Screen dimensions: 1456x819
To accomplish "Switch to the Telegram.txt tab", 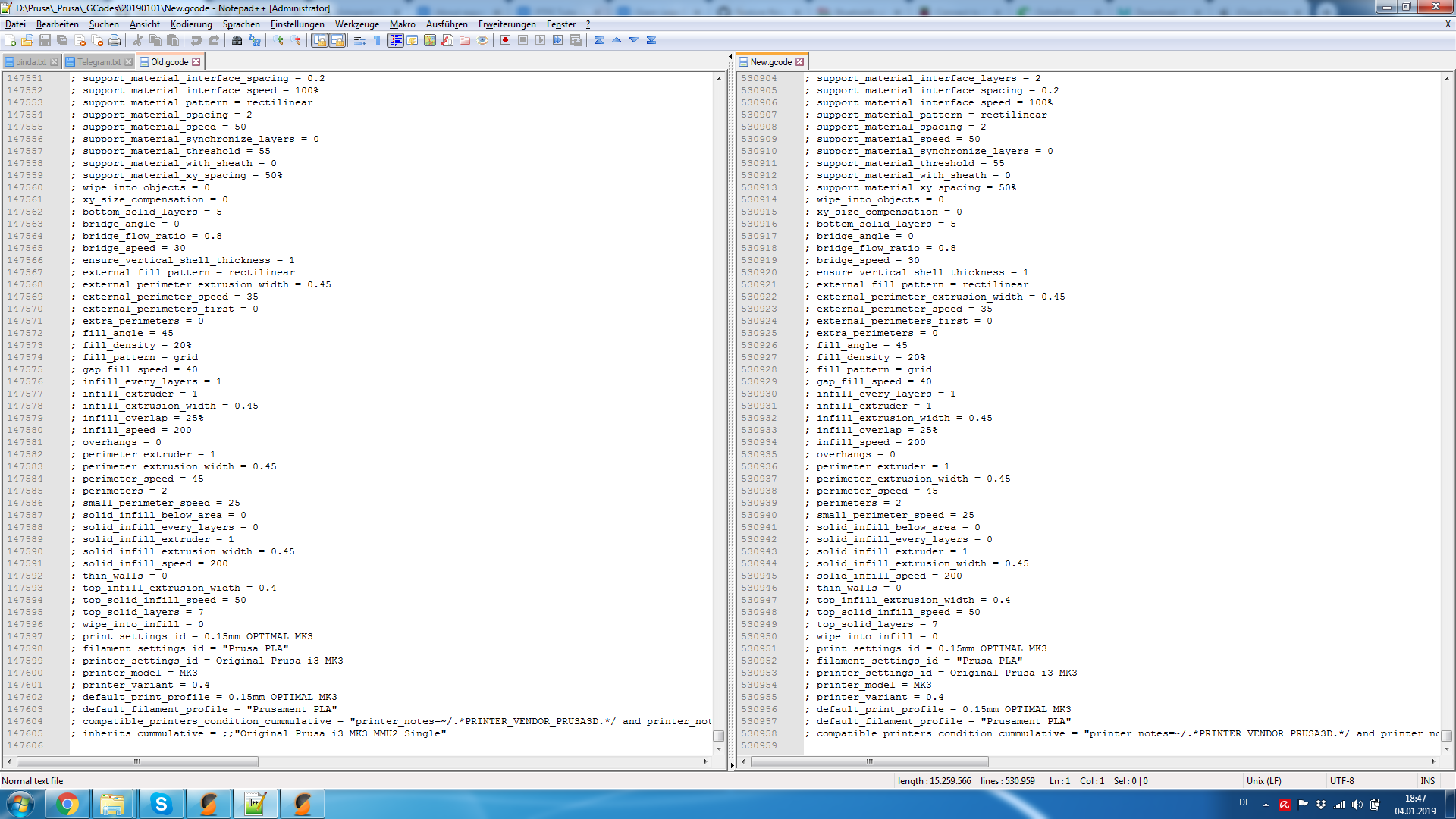I will (x=99, y=62).
